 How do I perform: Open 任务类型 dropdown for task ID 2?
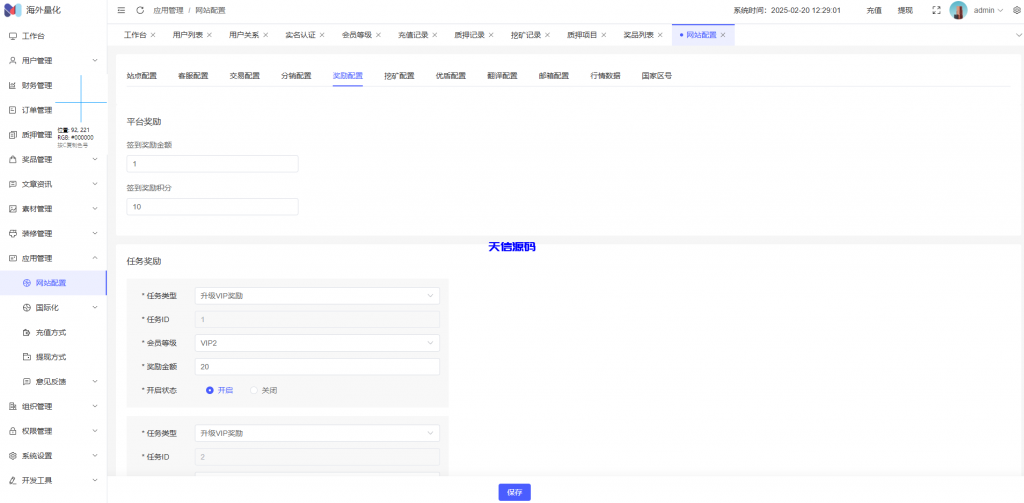pyautogui.click(x=317, y=433)
